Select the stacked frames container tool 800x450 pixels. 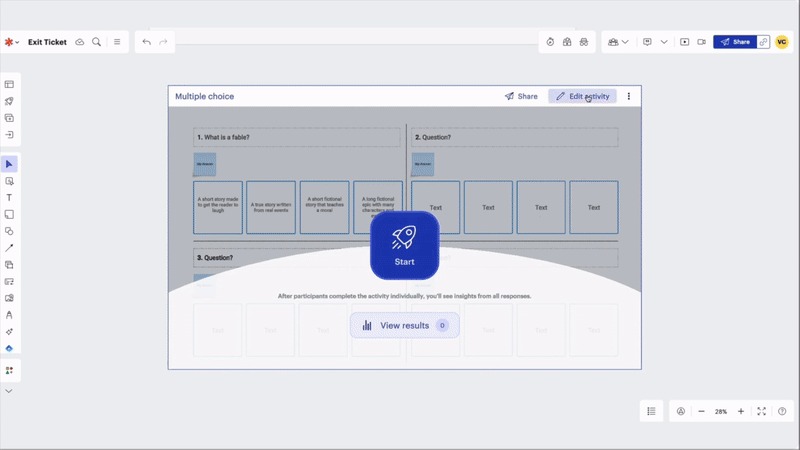pyautogui.click(x=9, y=265)
